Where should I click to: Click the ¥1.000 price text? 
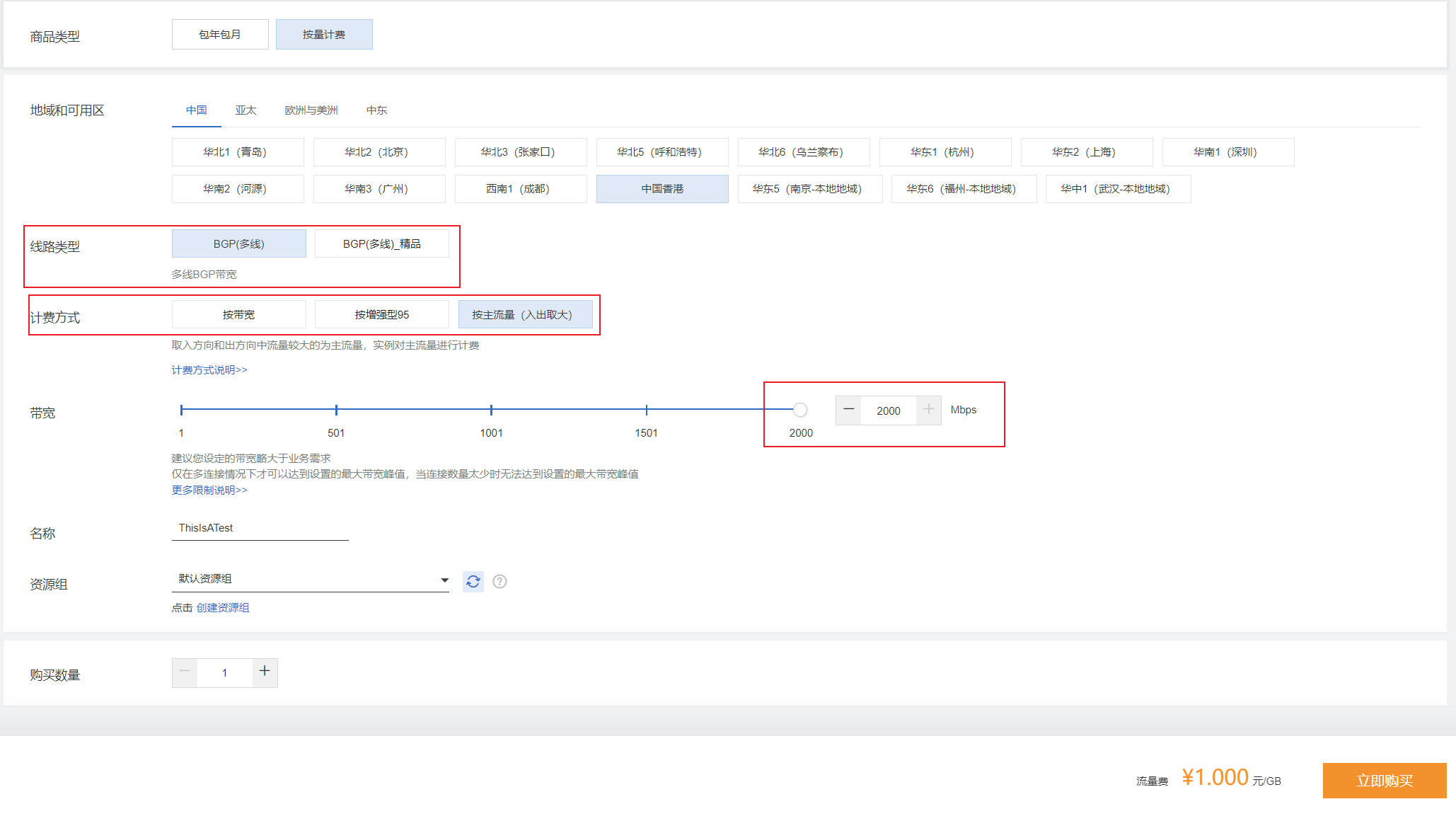click(x=1215, y=777)
